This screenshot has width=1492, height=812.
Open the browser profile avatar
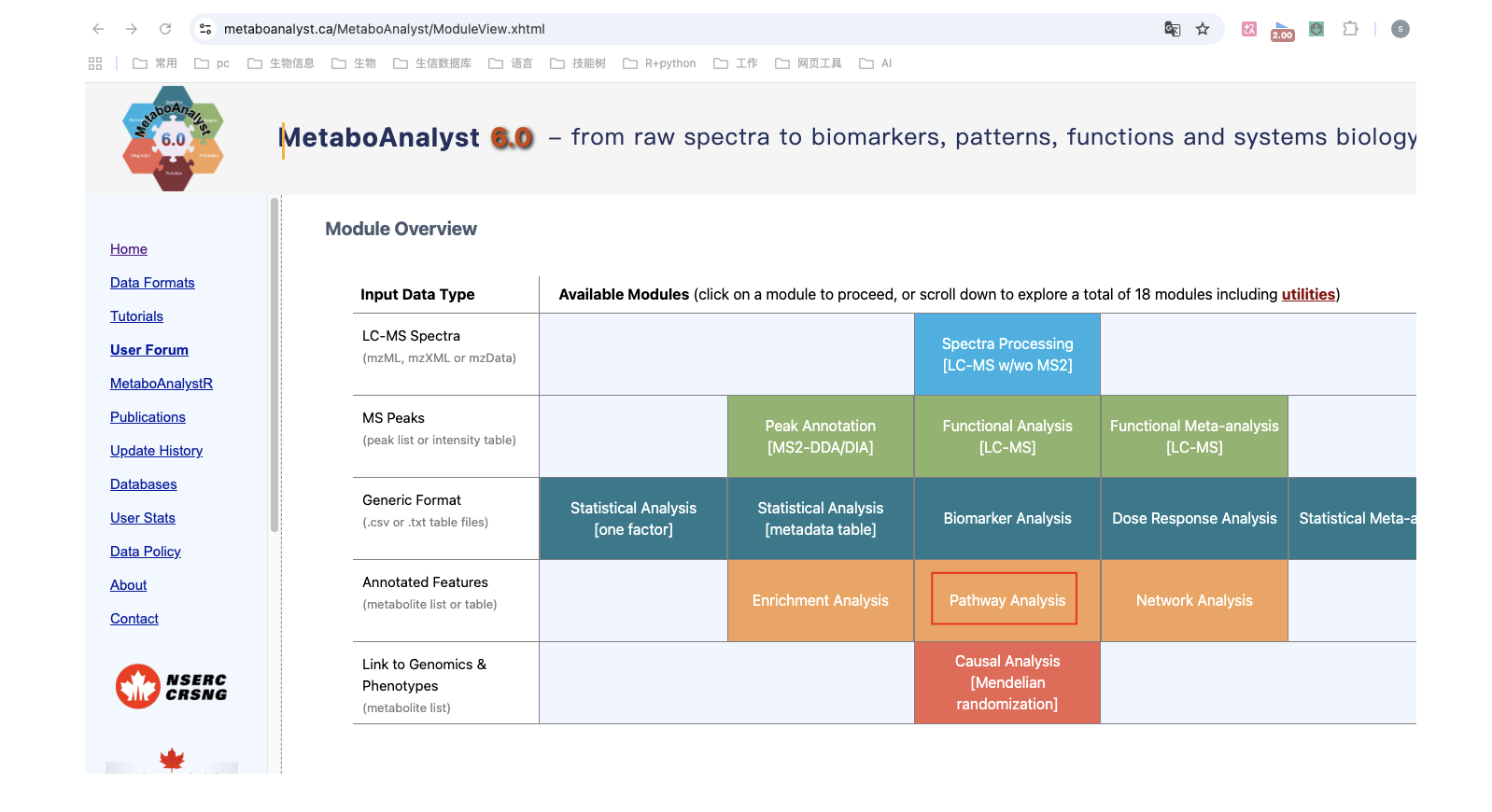(1401, 29)
